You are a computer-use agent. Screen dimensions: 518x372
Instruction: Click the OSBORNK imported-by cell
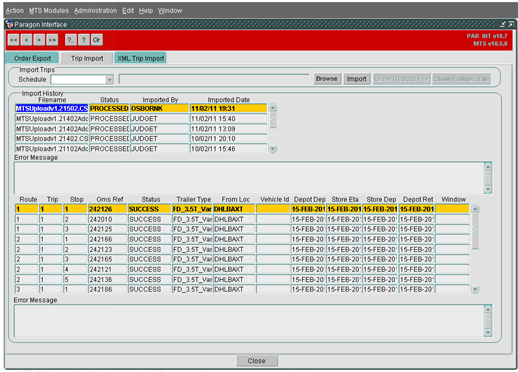point(160,108)
